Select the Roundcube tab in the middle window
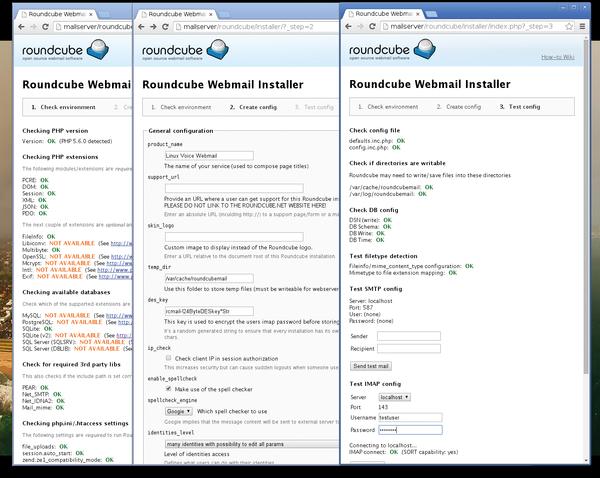The image size is (600, 478). click(x=177, y=14)
